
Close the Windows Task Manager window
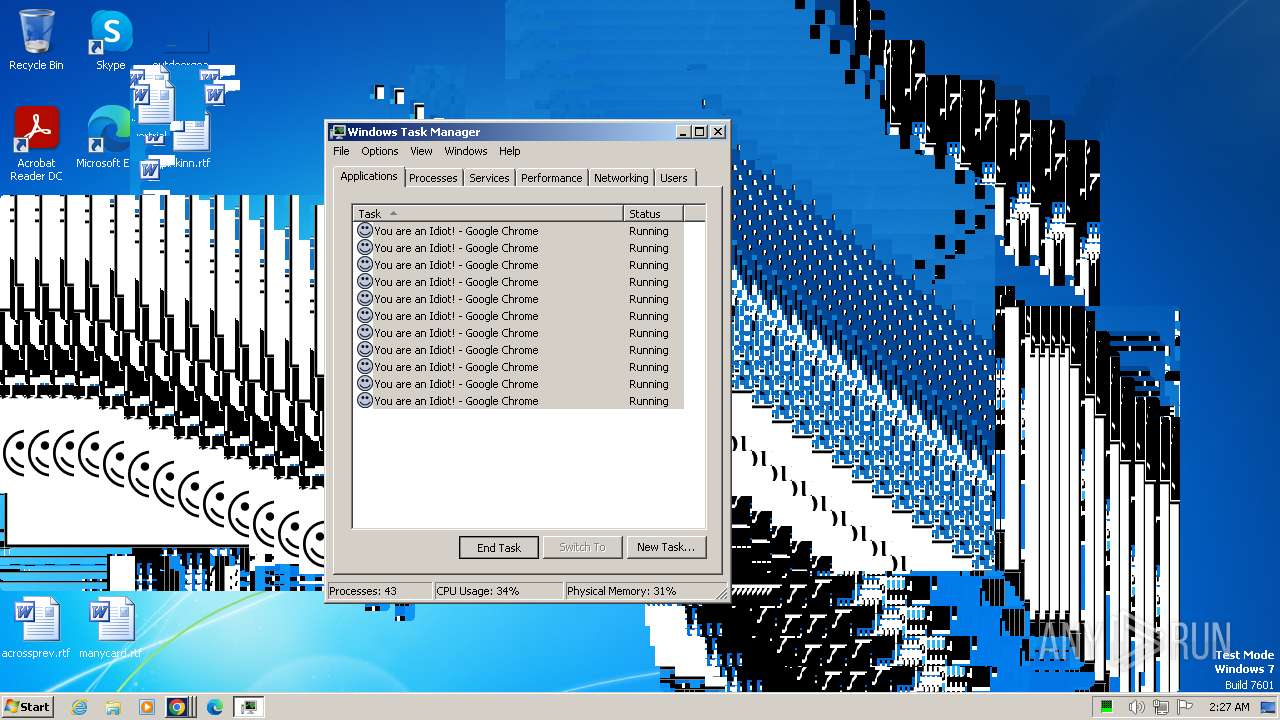coord(717,132)
